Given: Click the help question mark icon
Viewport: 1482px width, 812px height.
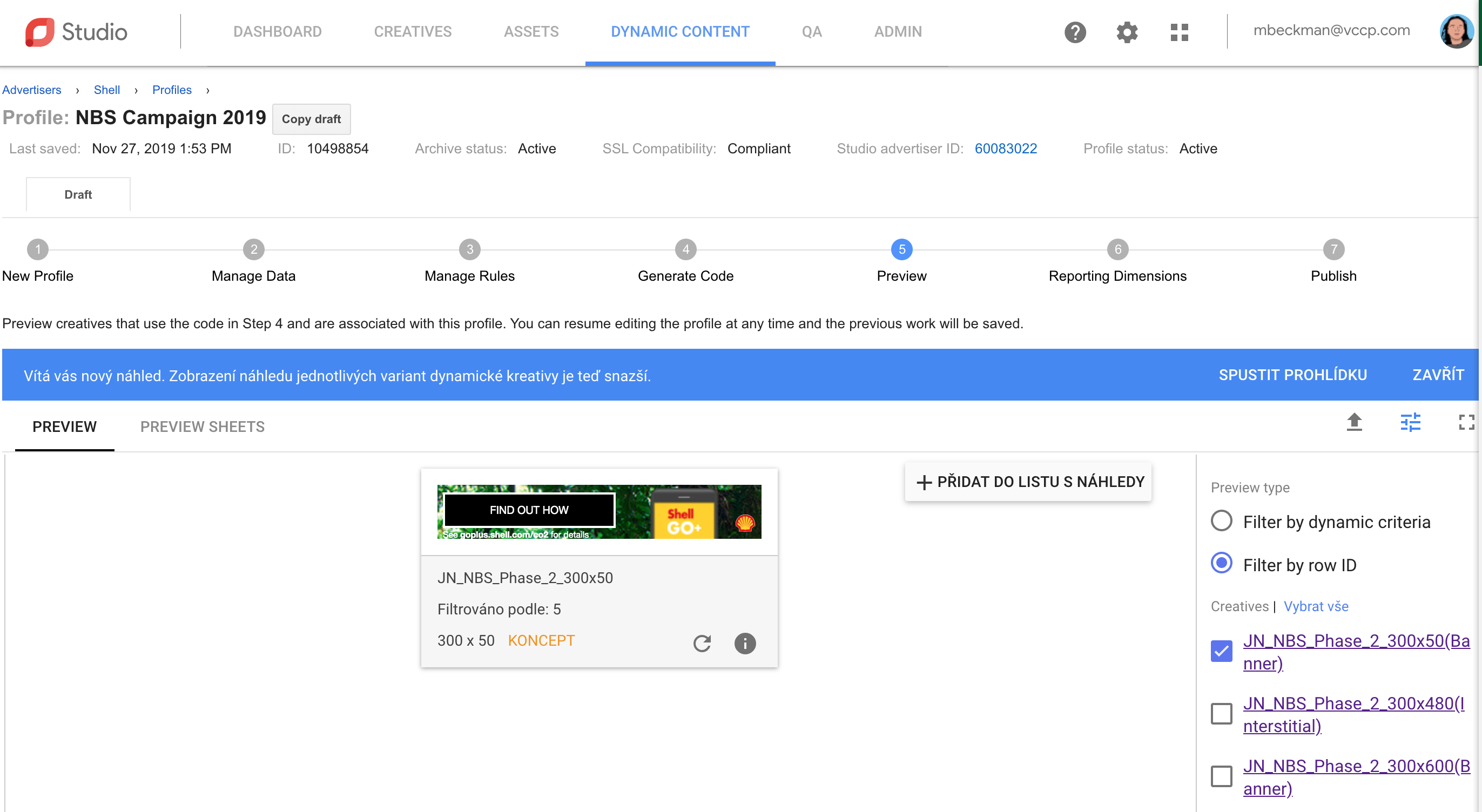Looking at the screenshot, I should (1076, 32).
